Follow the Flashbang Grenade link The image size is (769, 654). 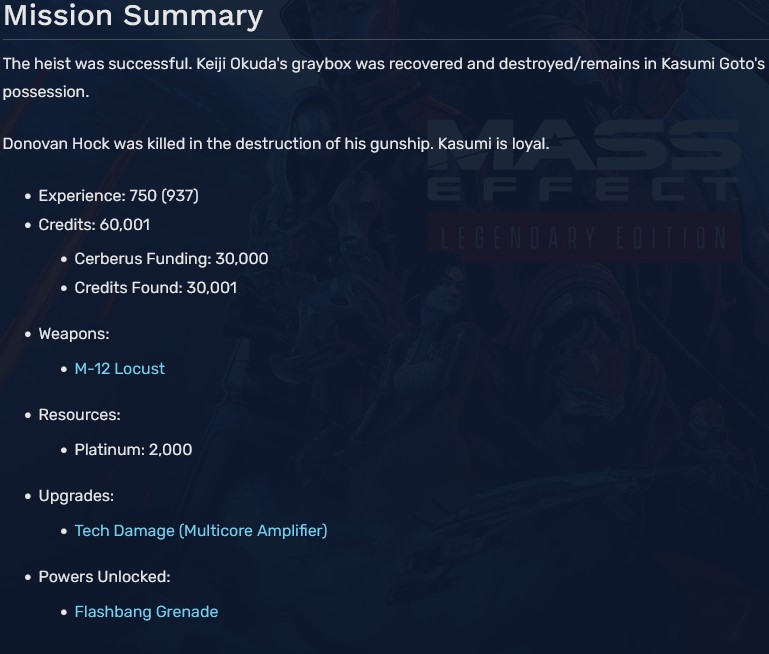(146, 611)
